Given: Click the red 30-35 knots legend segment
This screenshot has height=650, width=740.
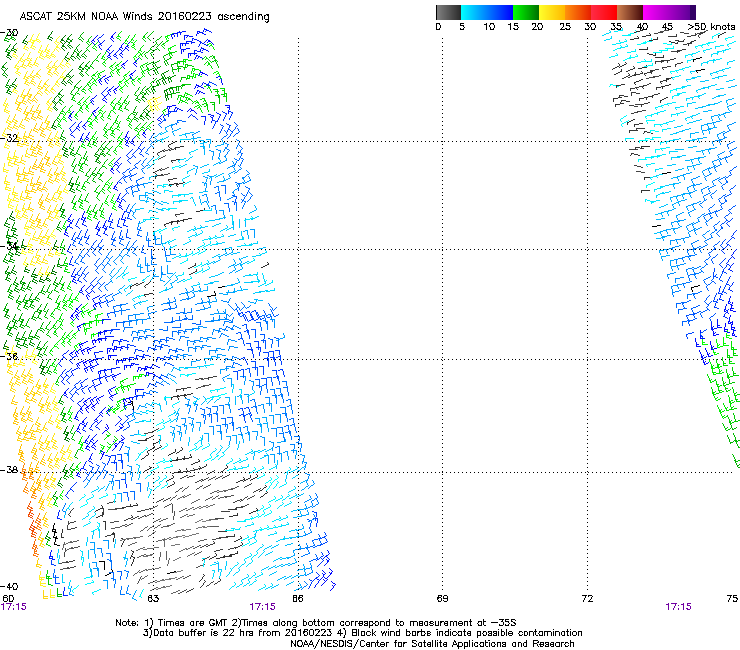Looking at the screenshot, I should tap(604, 12).
